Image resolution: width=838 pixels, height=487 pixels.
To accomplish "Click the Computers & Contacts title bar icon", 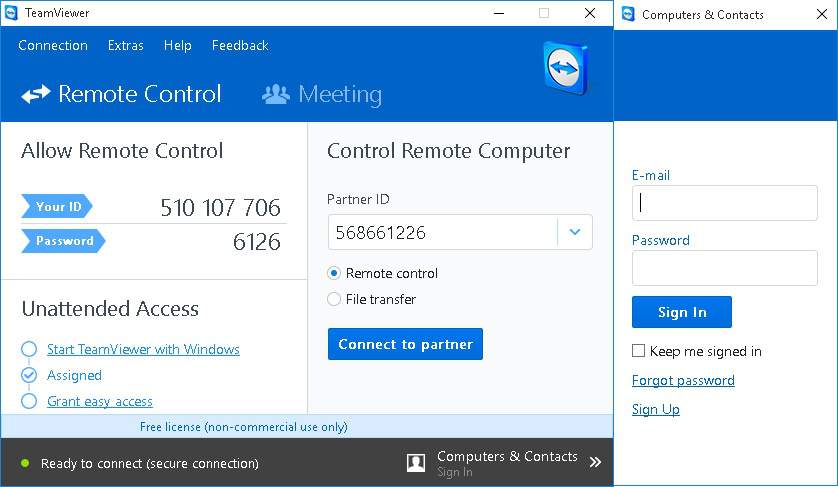I will pos(628,14).
